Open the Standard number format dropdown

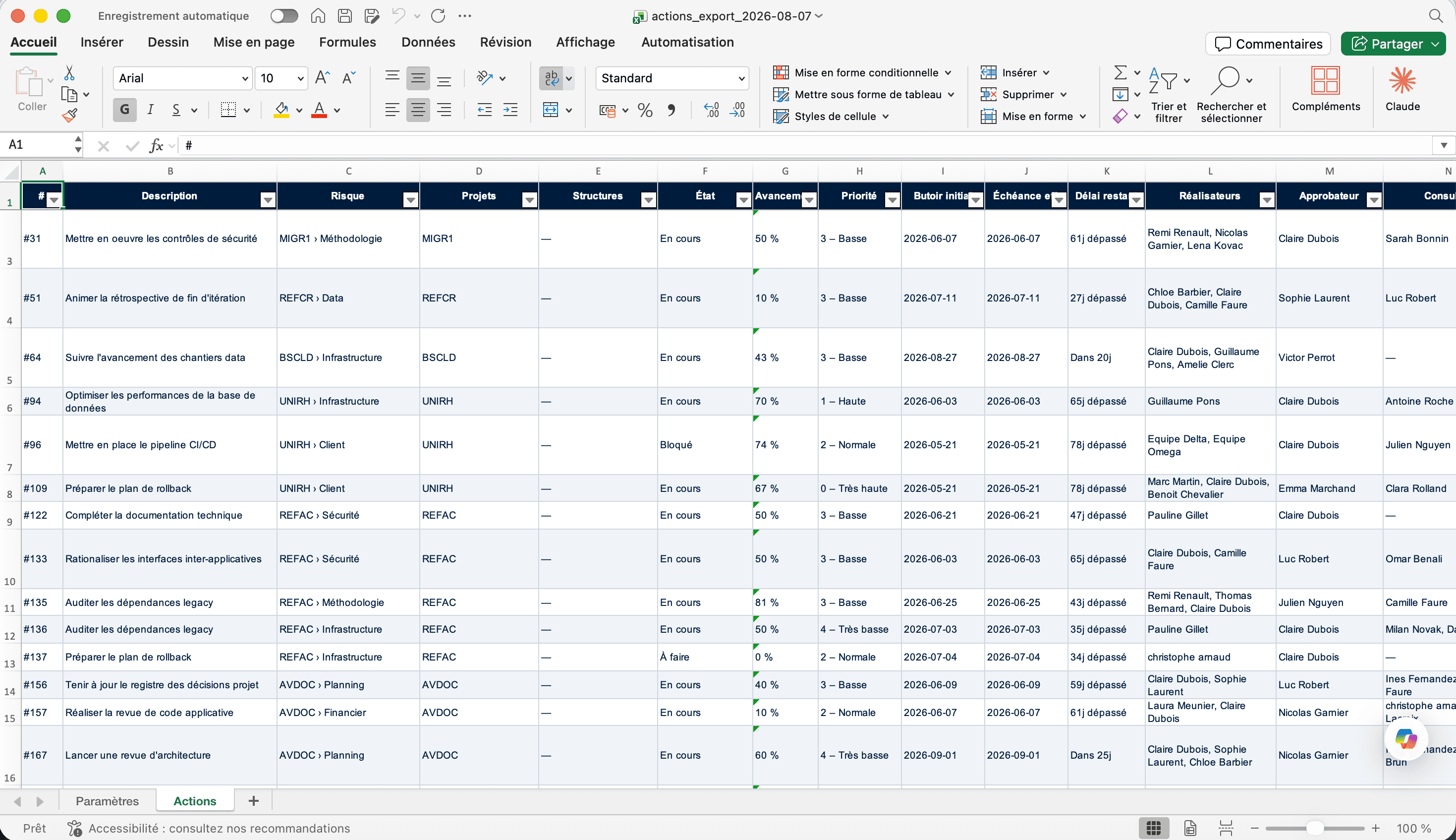741,78
